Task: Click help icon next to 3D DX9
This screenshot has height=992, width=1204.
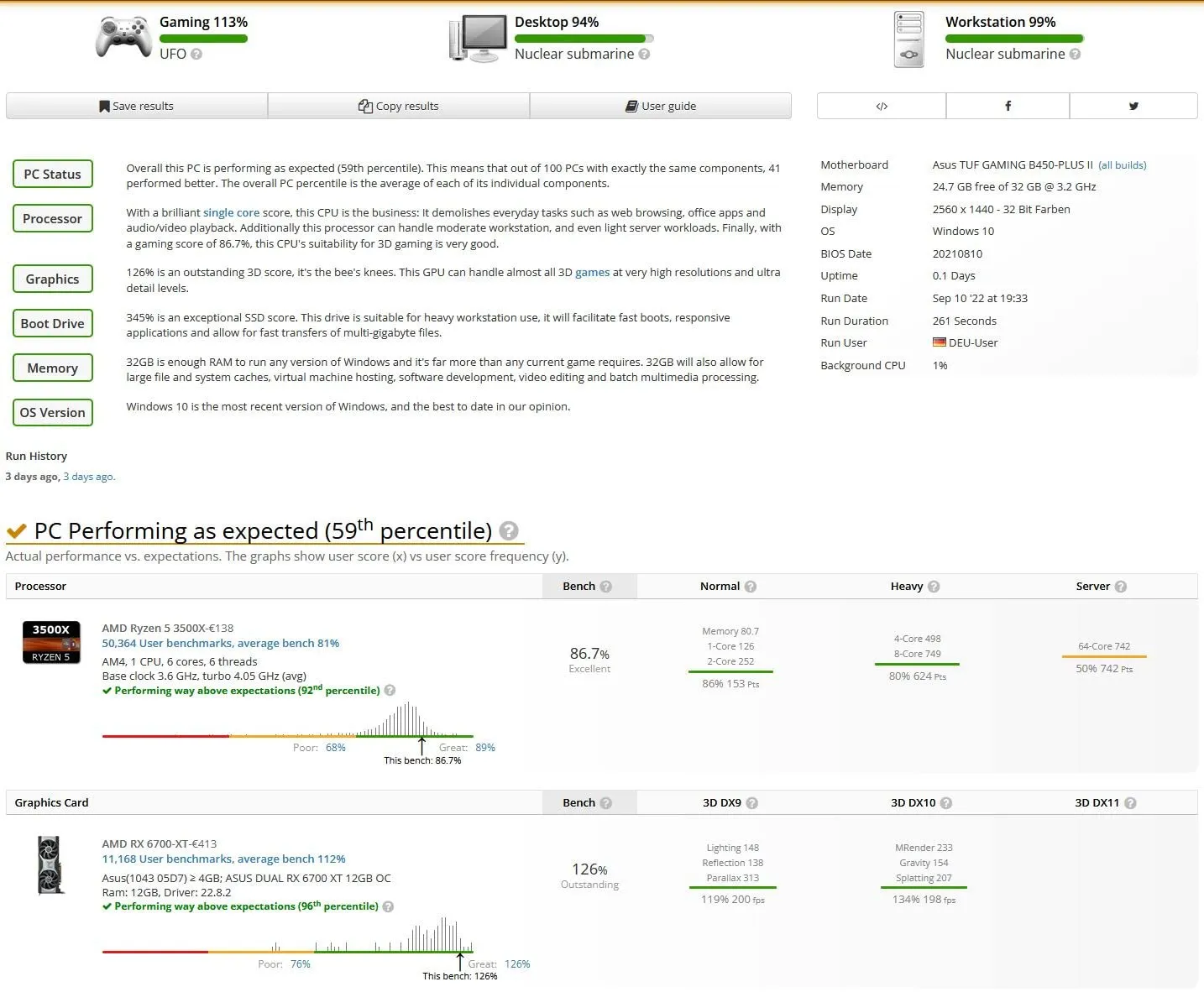Action: pos(752,803)
